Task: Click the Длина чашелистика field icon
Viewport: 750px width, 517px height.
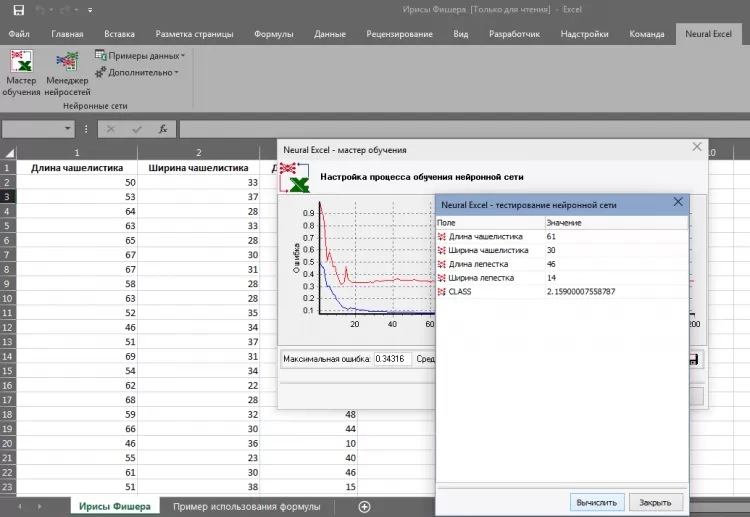Action: (x=442, y=236)
